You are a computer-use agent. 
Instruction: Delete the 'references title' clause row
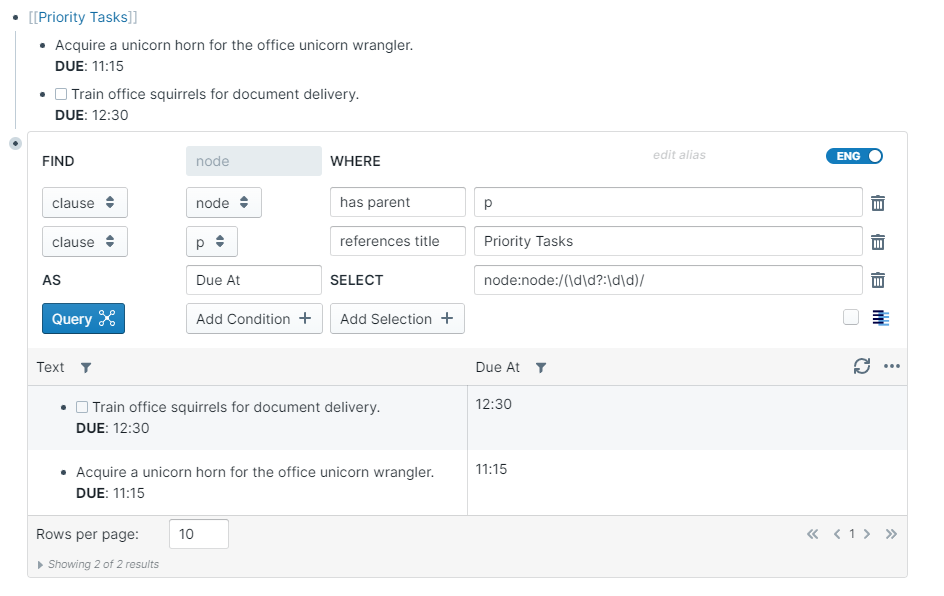point(878,242)
